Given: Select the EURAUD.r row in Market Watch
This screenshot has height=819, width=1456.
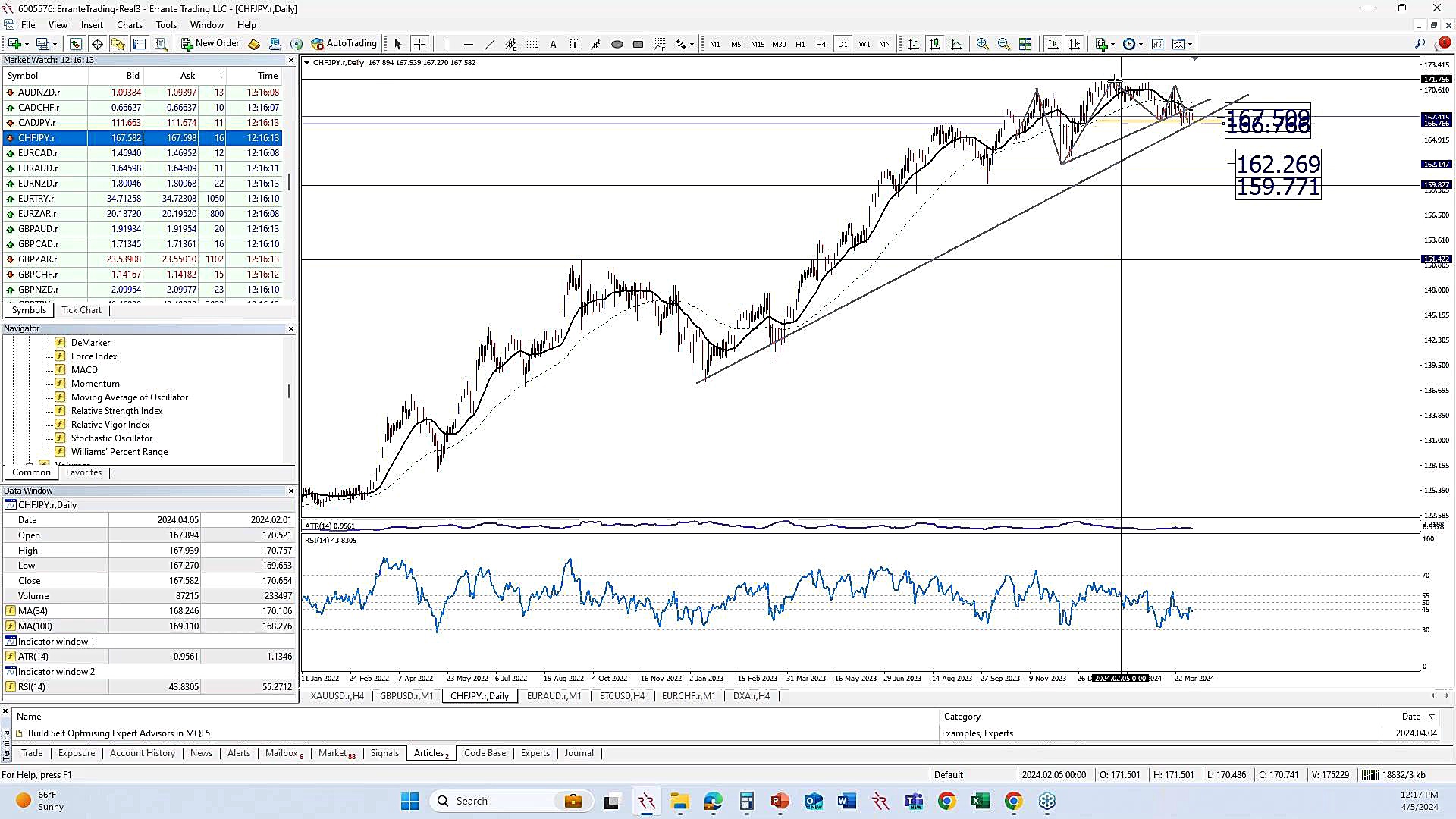Looking at the screenshot, I should (x=143, y=168).
